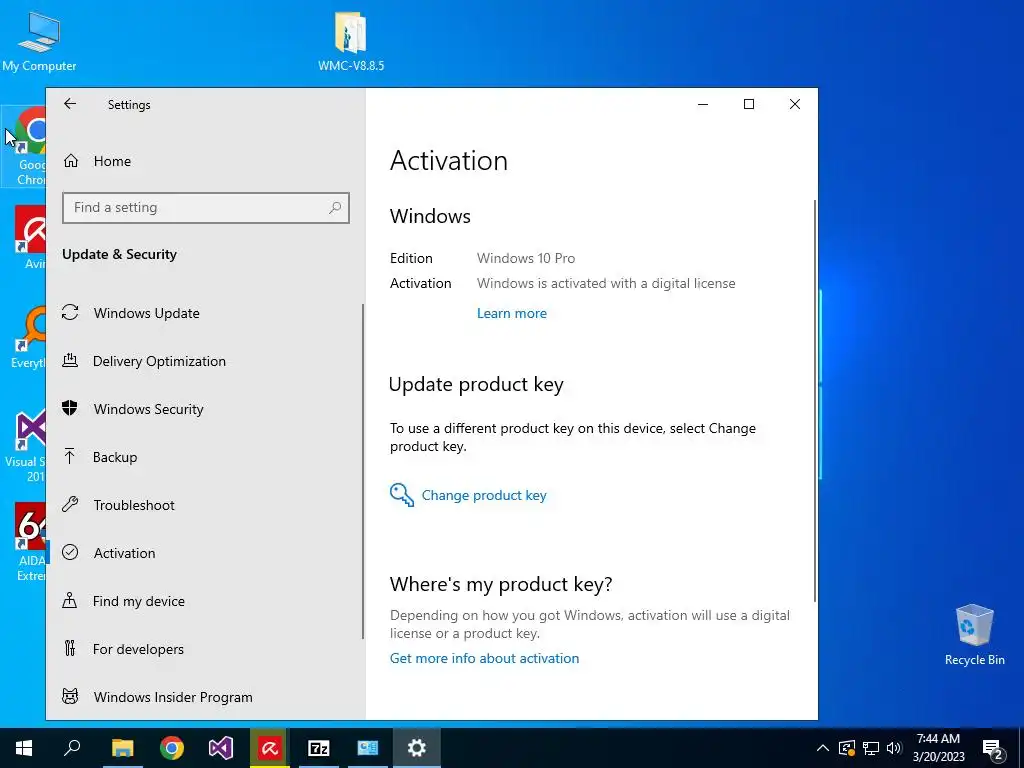This screenshot has width=1024, height=768.
Task: Select the Visual Studio desktop shortcut
Action: pos(25,446)
